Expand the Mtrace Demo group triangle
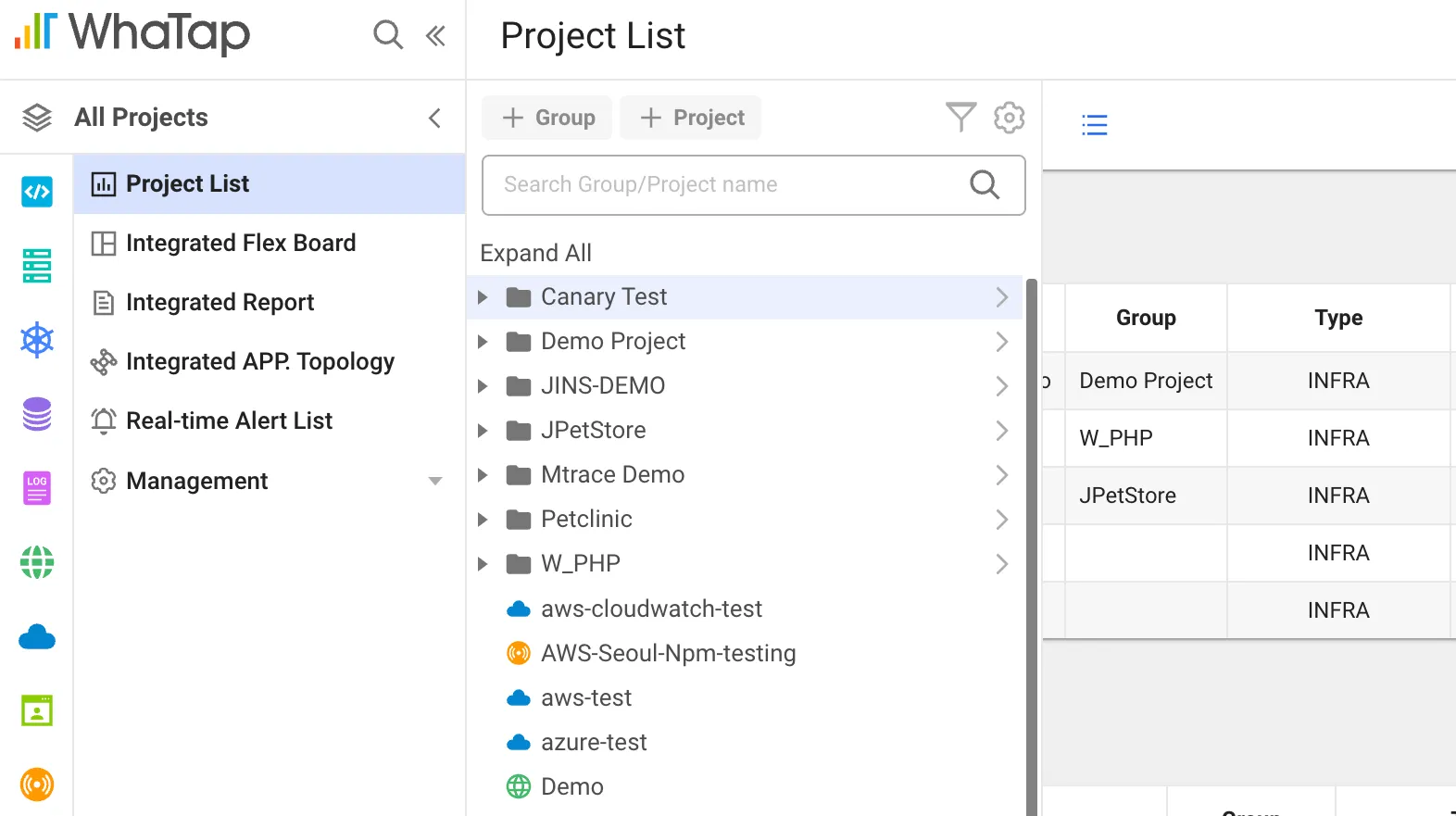The height and width of the screenshot is (816, 1456). (483, 475)
